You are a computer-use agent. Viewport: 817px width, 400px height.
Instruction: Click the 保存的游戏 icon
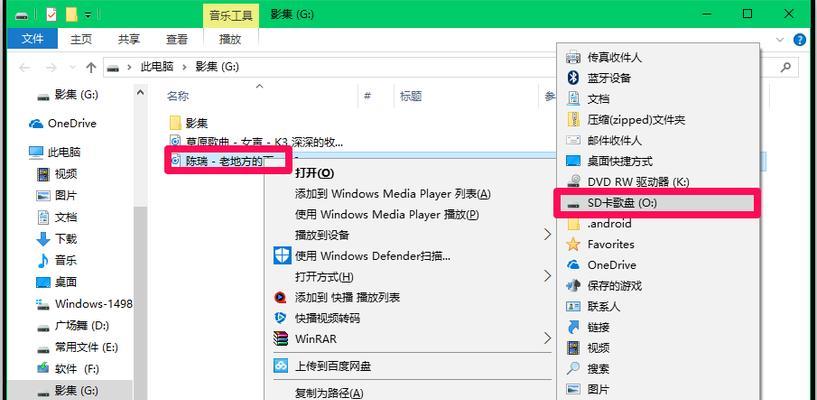tap(573, 286)
